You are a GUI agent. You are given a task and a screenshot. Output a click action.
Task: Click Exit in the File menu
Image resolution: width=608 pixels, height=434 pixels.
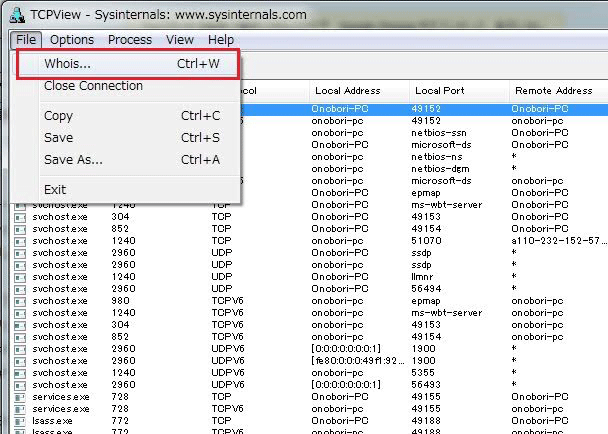pos(128,190)
